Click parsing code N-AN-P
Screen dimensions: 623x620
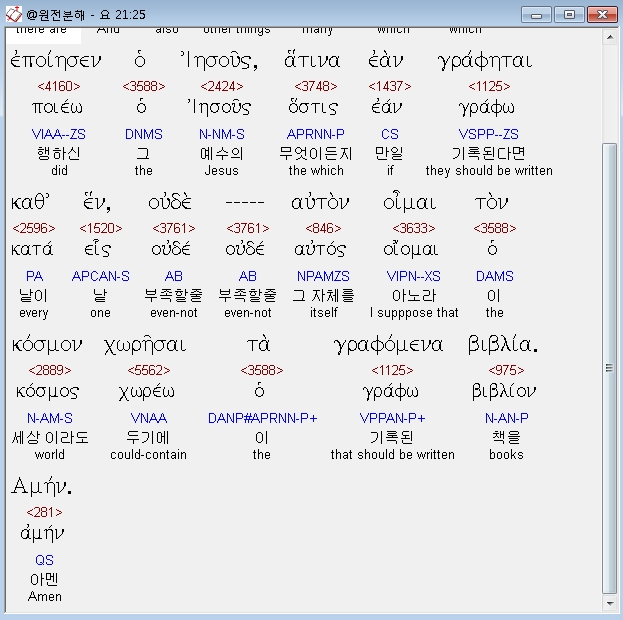pos(507,418)
